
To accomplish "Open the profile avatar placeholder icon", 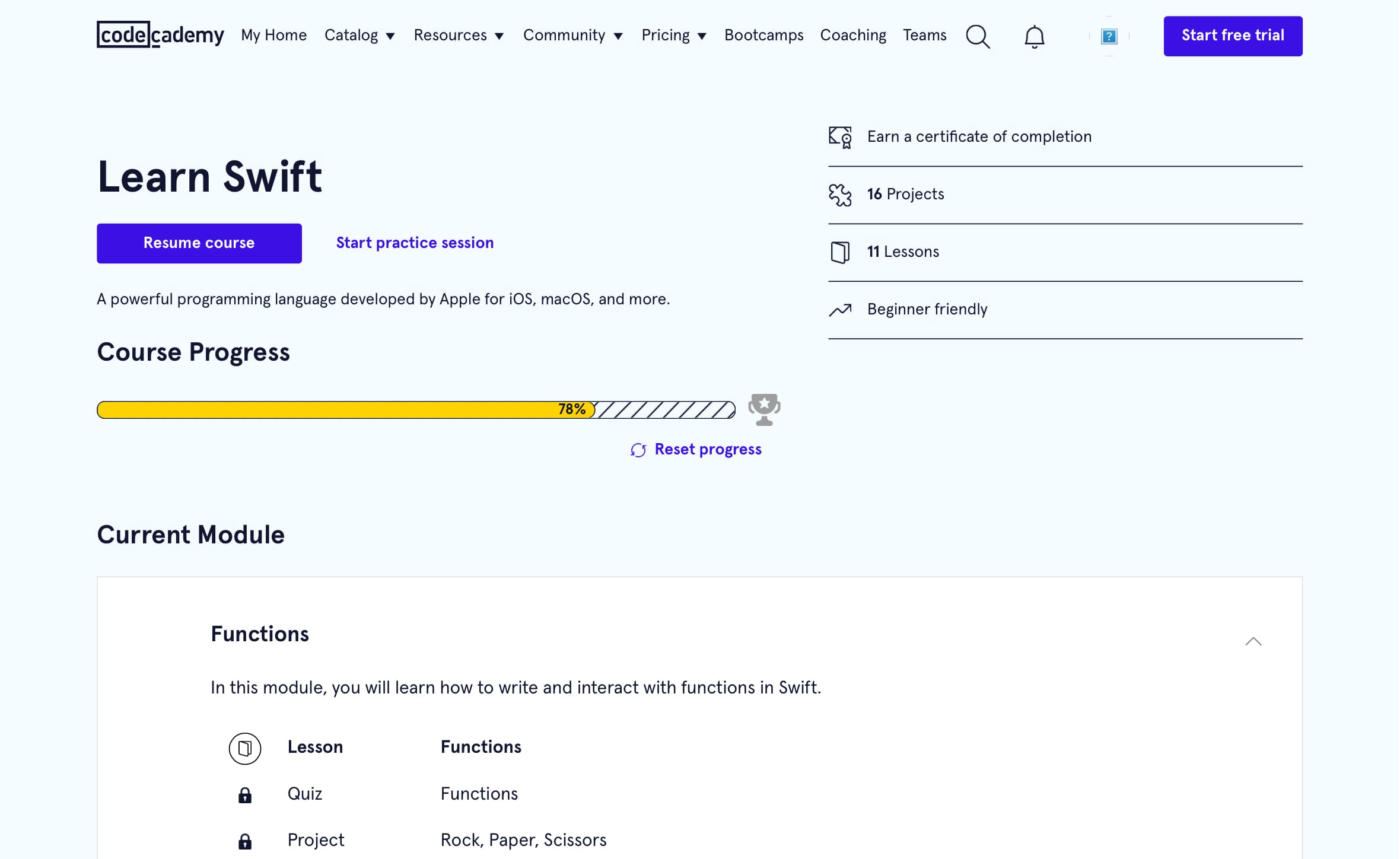I will point(1109,36).
